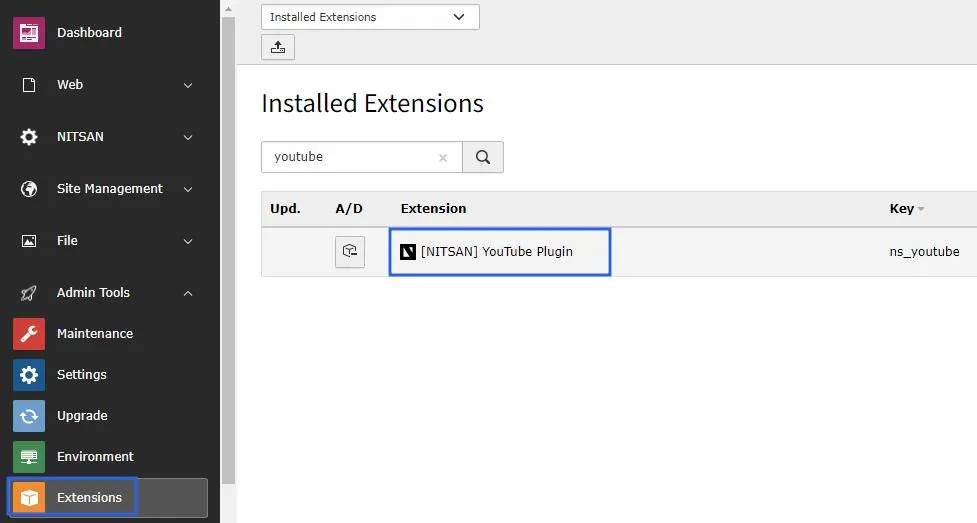Viewport: 977px width, 523px height.
Task: Click the NITSAN gear icon
Action: (29, 137)
